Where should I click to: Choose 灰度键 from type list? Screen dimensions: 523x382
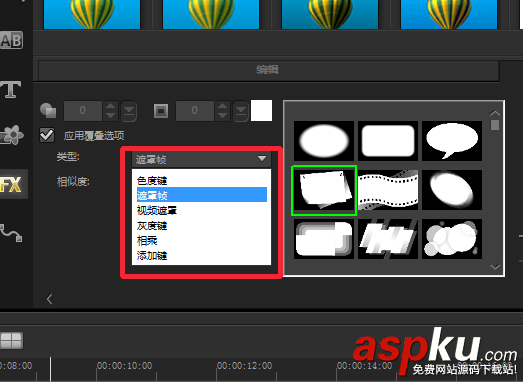[x=202, y=226]
